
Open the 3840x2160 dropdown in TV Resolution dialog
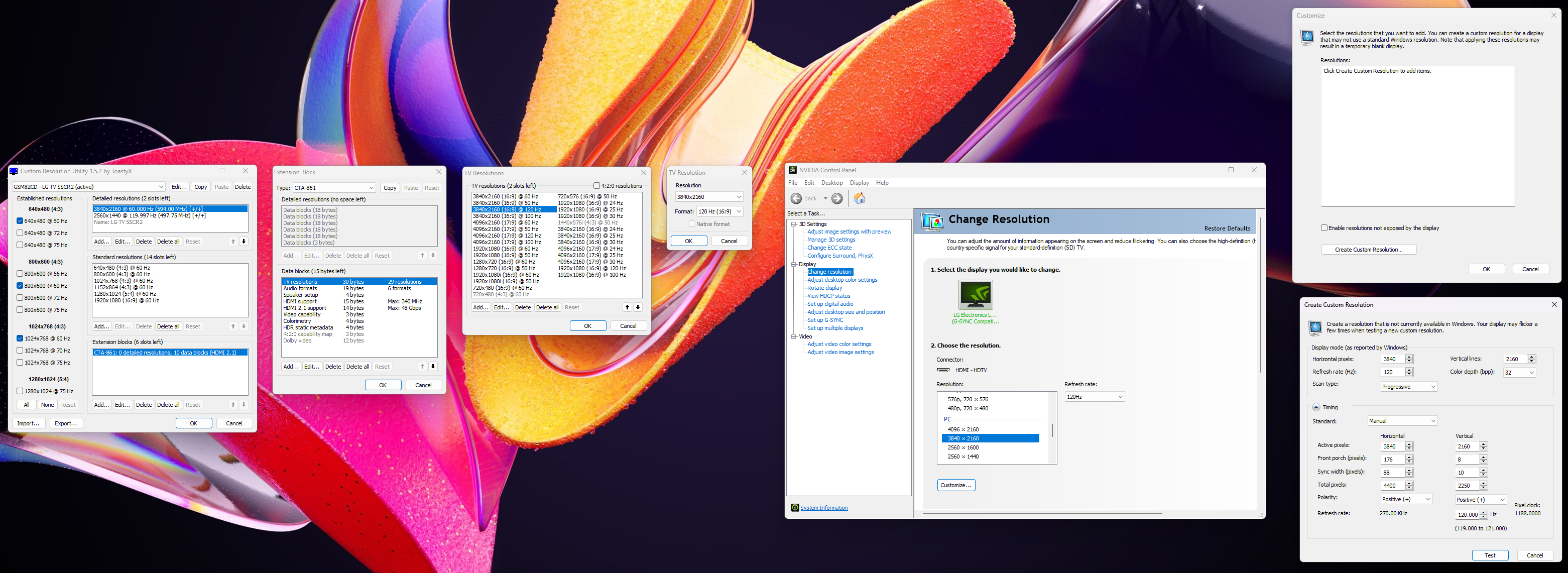tap(709, 197)
